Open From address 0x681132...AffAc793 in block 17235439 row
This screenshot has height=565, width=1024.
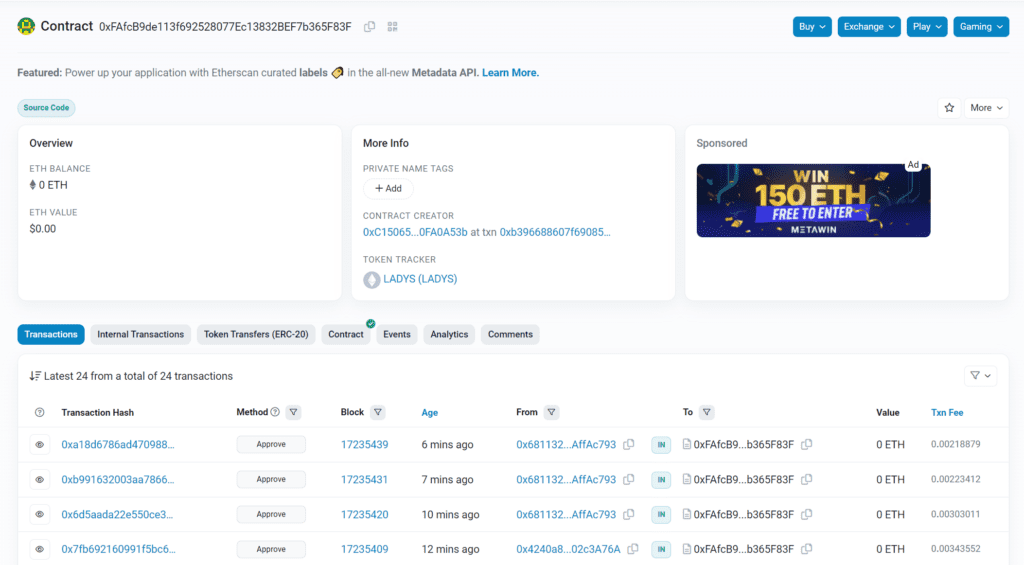[566, 444]
